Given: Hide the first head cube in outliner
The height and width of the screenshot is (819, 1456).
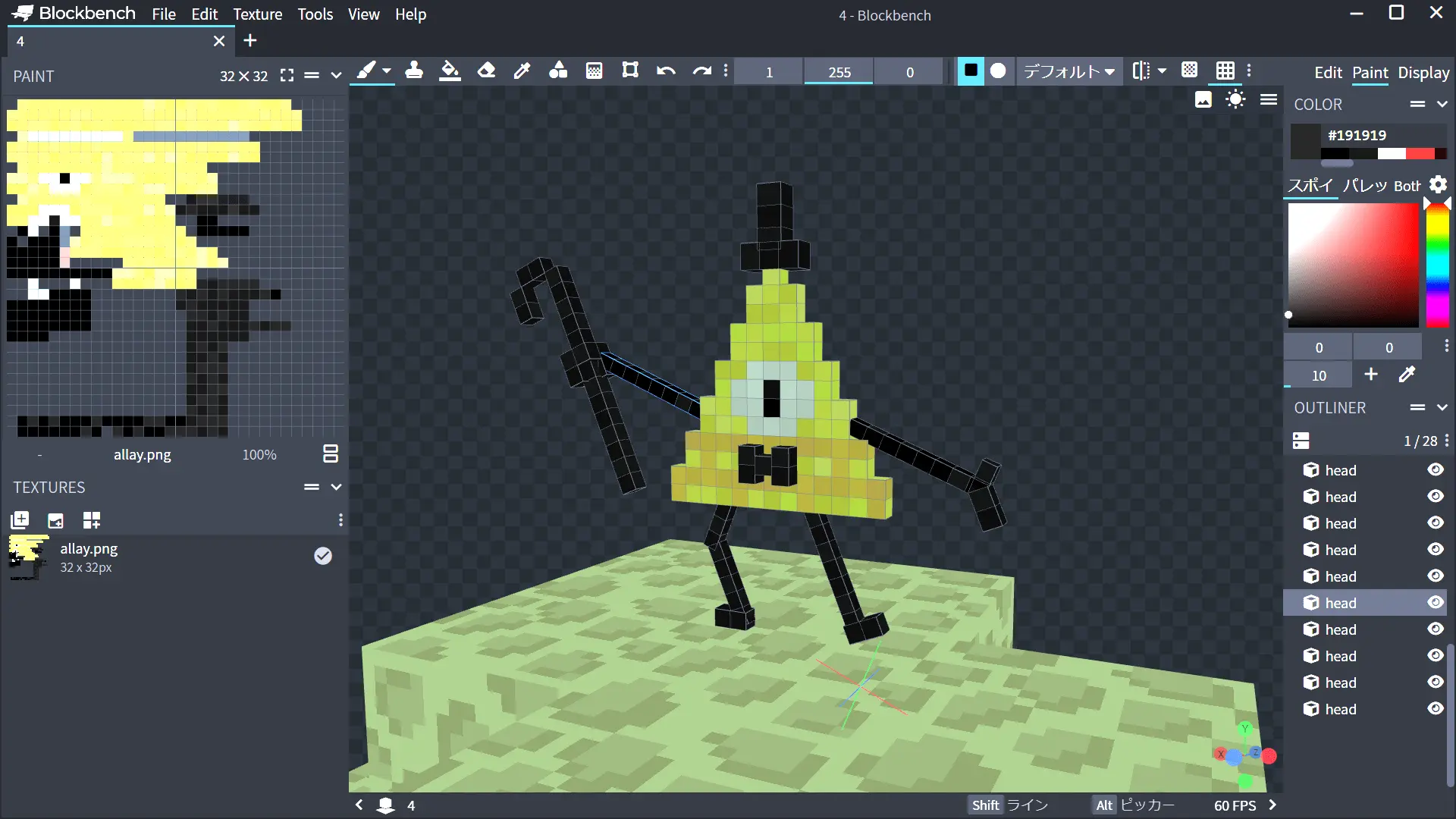Looking at the screenshot, I should 1436,470.
